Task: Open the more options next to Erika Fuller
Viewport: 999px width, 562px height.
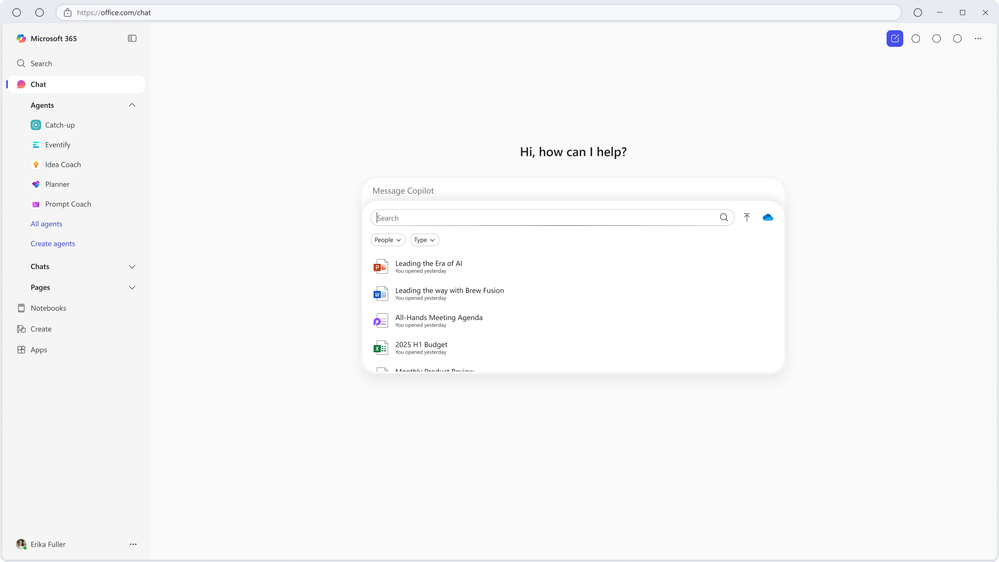Action: point(133,544)
